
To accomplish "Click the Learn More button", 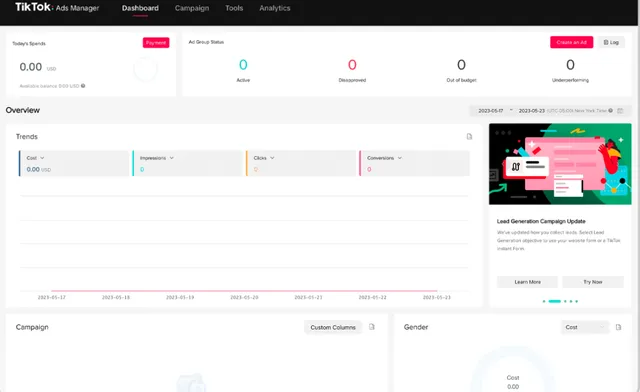I will (x=527, y=282).
